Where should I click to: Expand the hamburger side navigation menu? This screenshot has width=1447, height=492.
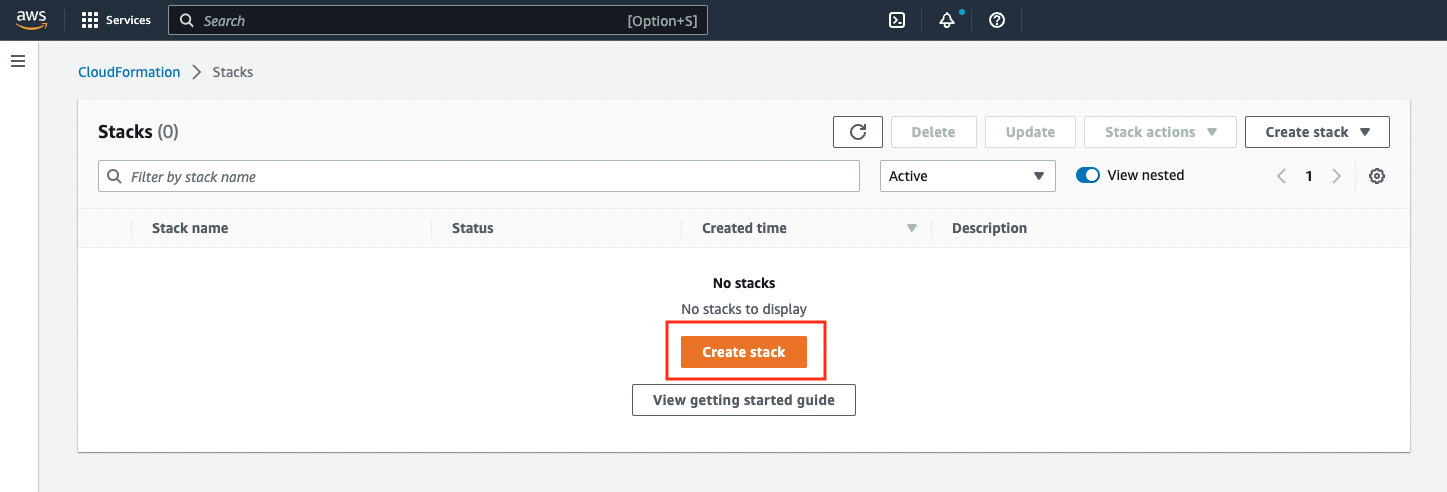coord(17,62)
